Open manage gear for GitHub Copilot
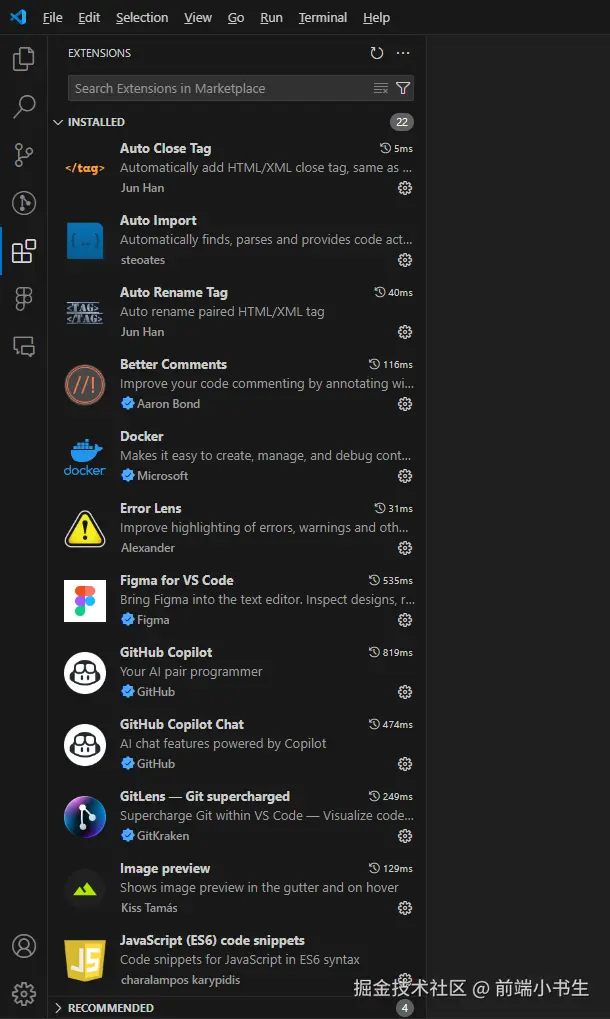This screenshot has width=610, height=1019. (405, 692)
